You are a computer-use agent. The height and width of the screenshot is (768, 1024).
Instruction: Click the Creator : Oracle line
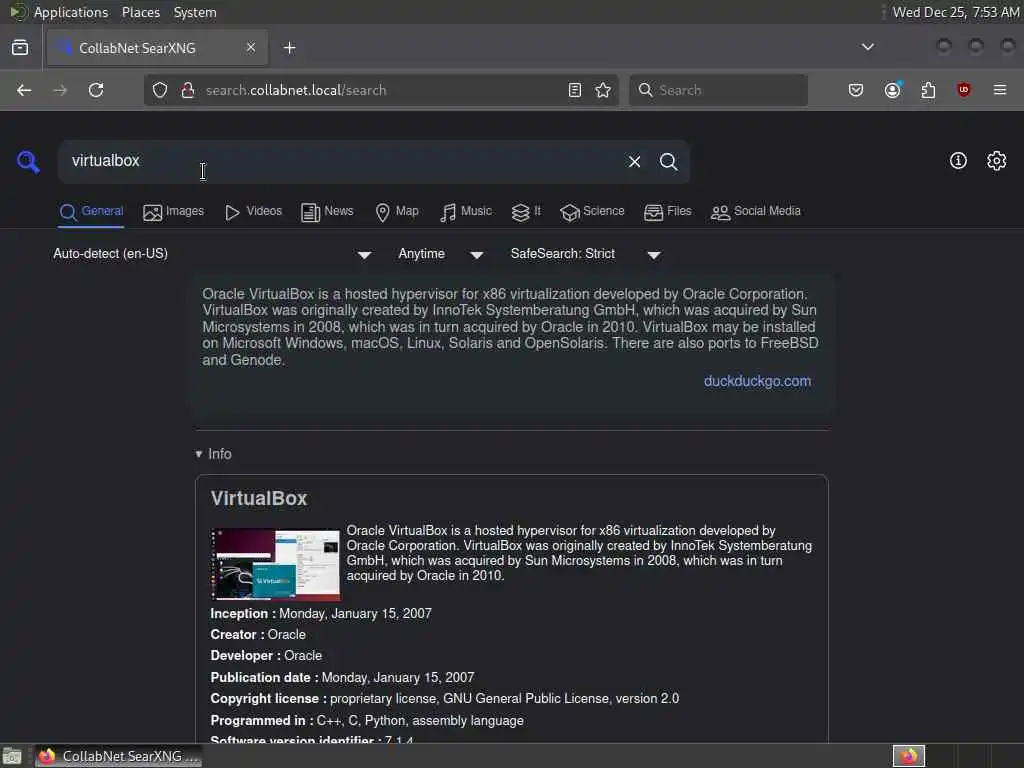(x=258, y=634)
